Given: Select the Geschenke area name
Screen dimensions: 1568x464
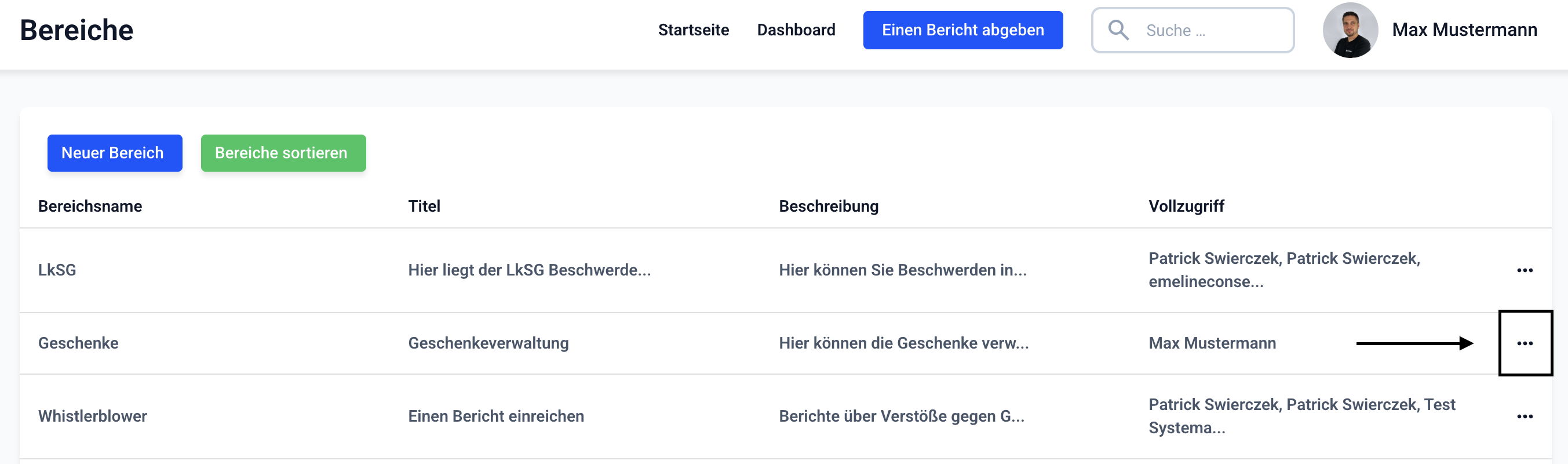Looking at the screenshot, I should click(79, 343).
